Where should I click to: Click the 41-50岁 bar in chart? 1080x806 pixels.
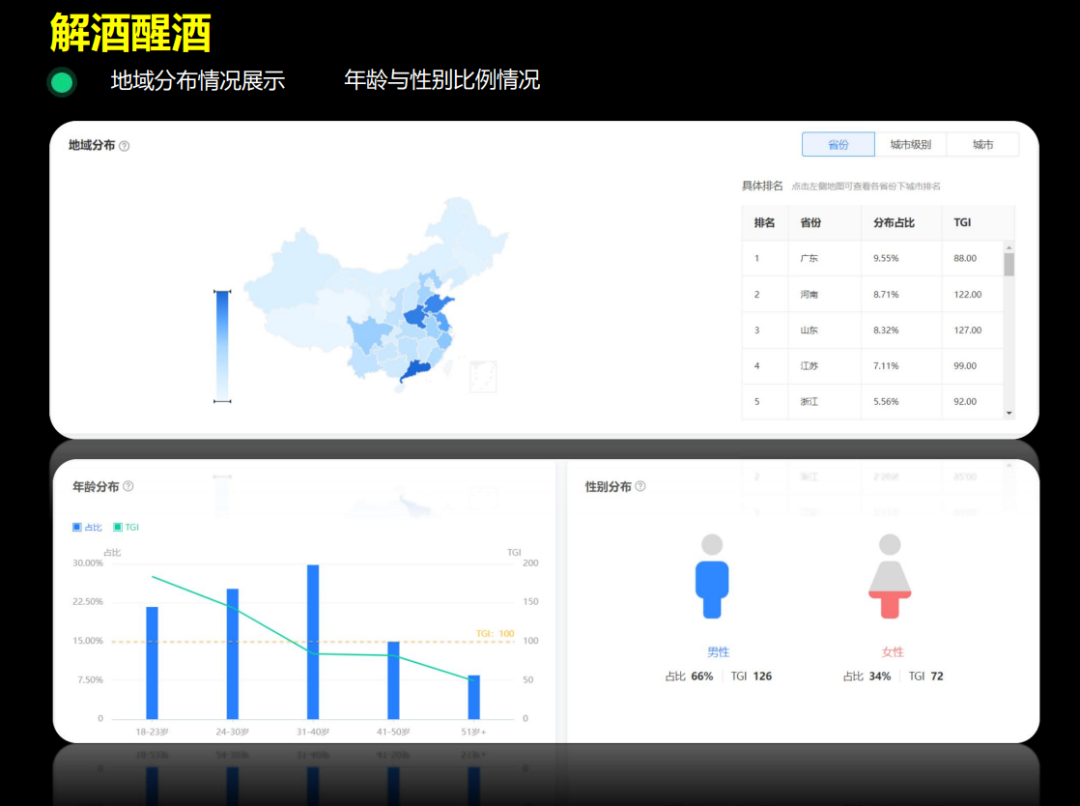click(x=393, y=681)
